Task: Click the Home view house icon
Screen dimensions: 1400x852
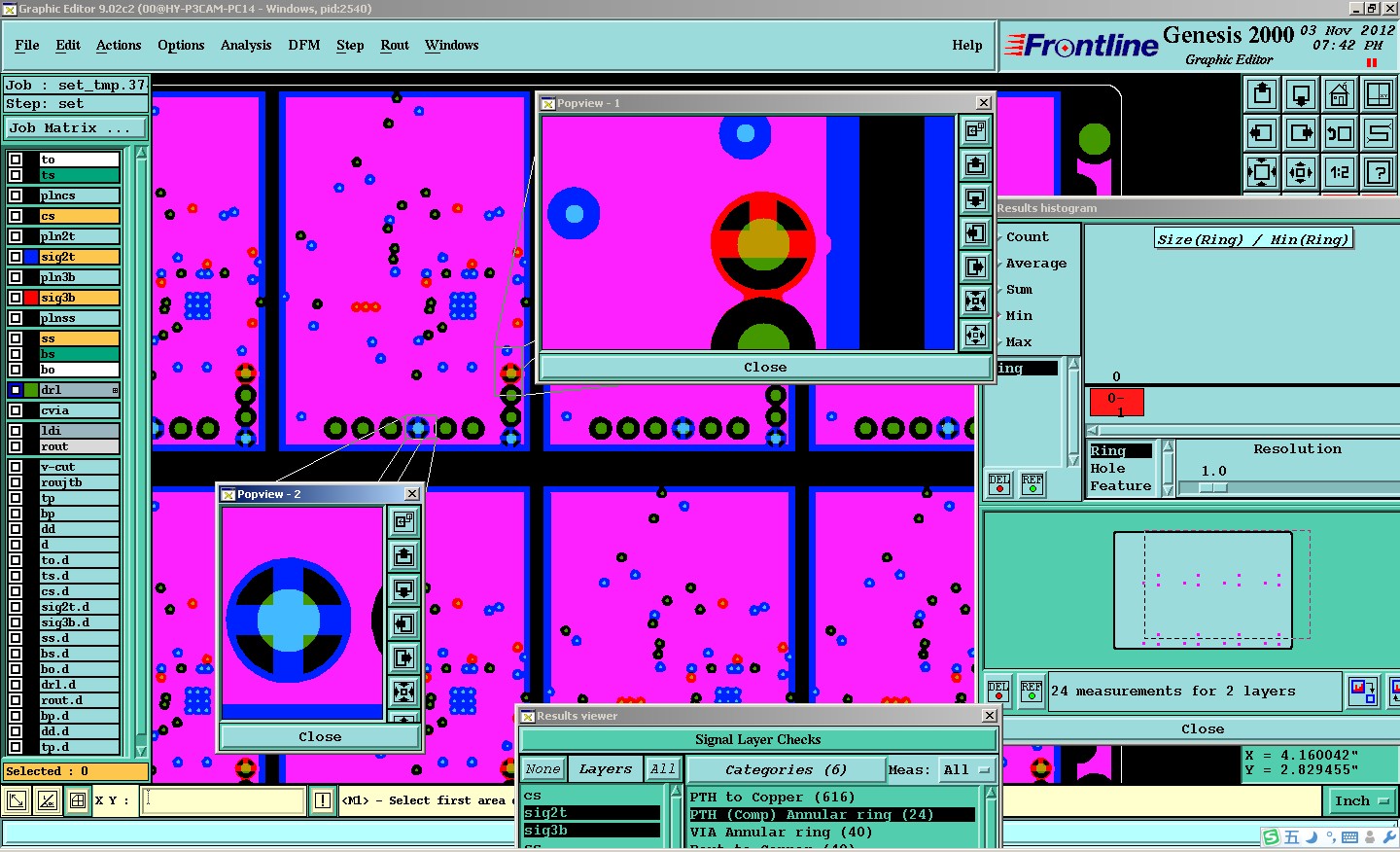Action: pos(1340,94)
